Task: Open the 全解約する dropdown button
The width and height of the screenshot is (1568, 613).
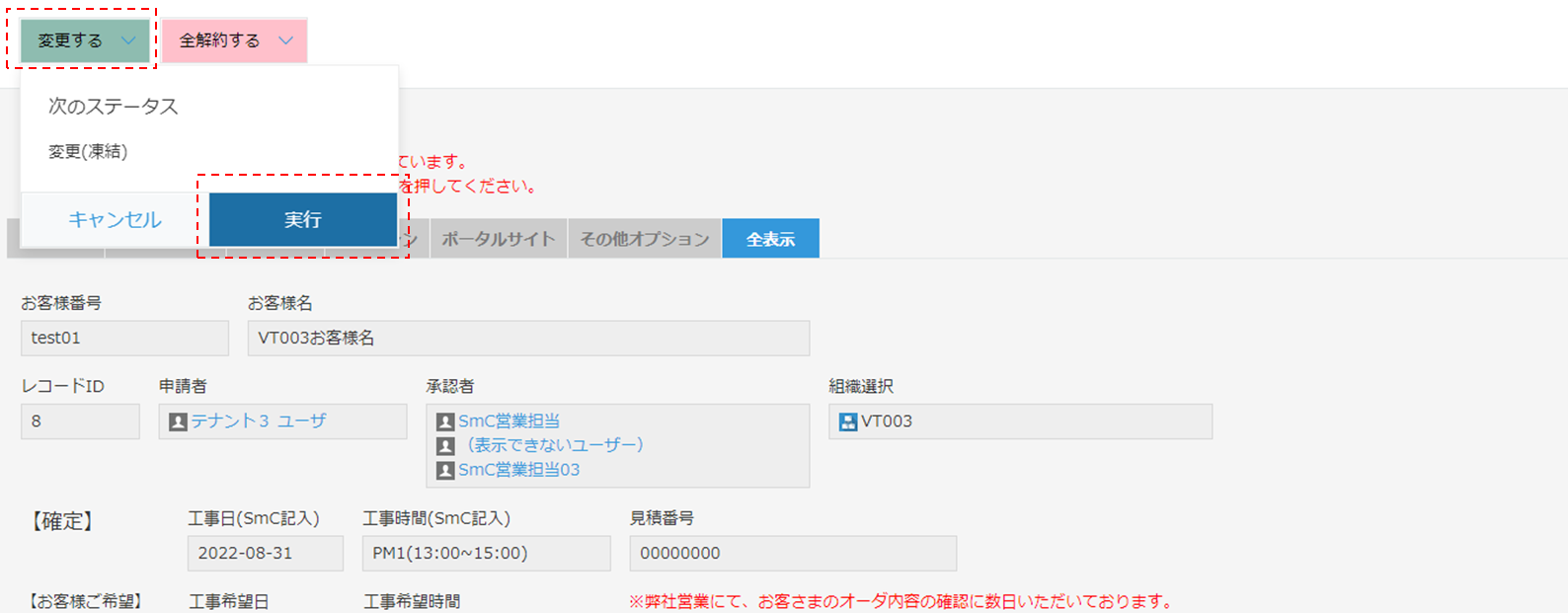Action: coord(235,40)
